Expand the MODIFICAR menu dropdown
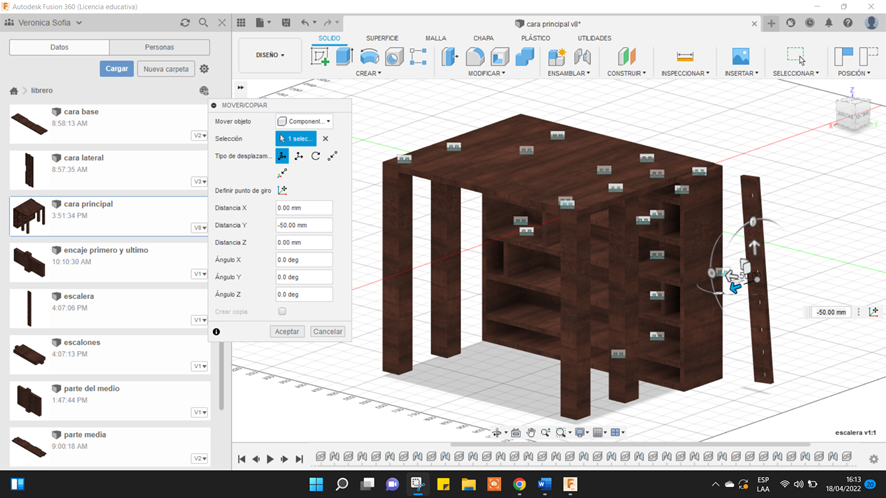The width and height of the screenshot is (886, 498). click(x=487, y=73)
